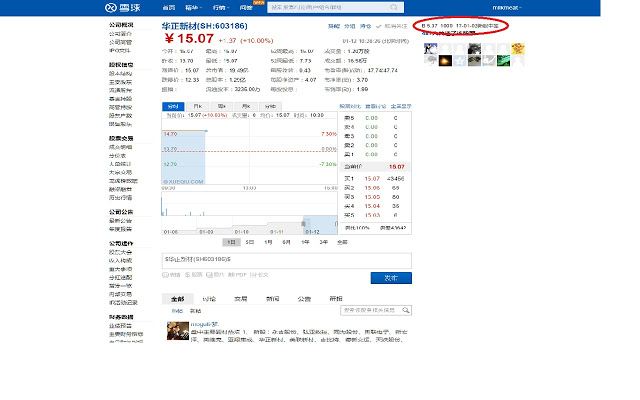Screen dimensions: 640x400
Task: Open the Xueqiu snowball logo home
Action: coord(123,7)
